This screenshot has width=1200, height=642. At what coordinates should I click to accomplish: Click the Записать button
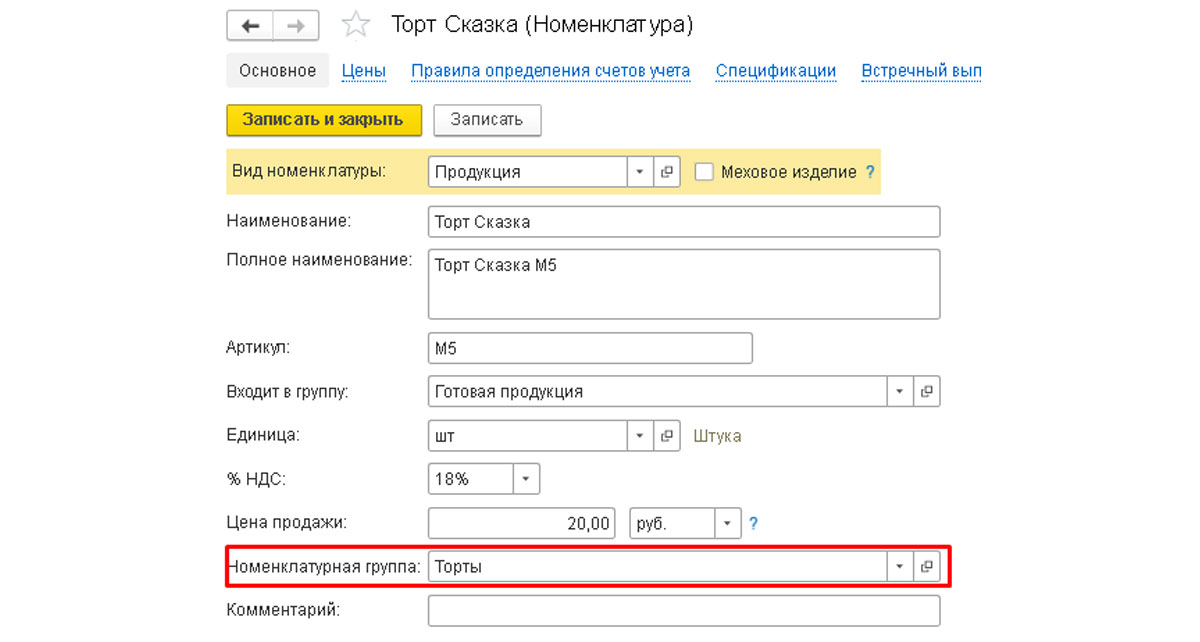click(486, 120)
